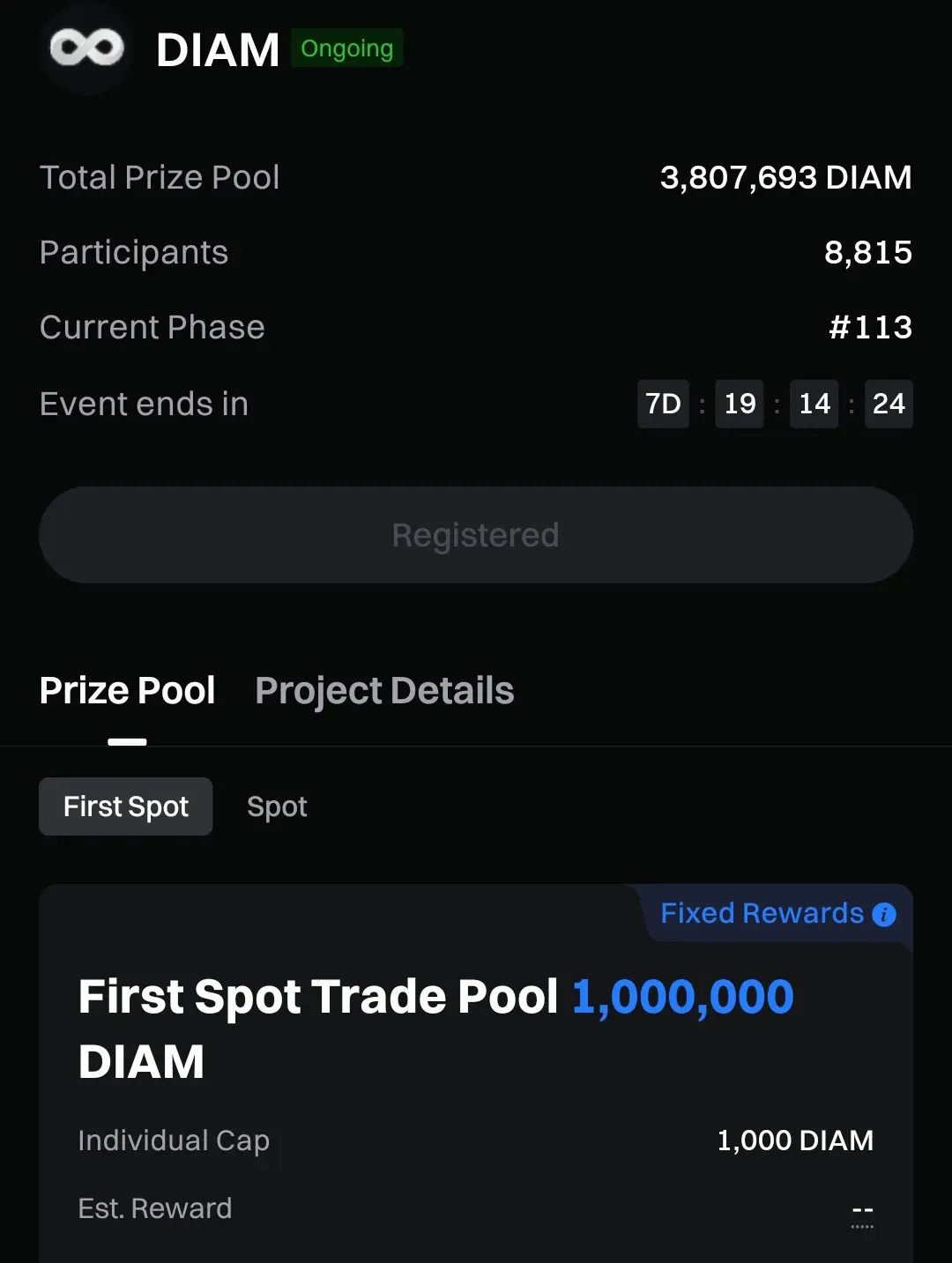Click the countdown minutes box showing 14
Viewport: 952px width, 1263px height.
(x=814, y=404)
